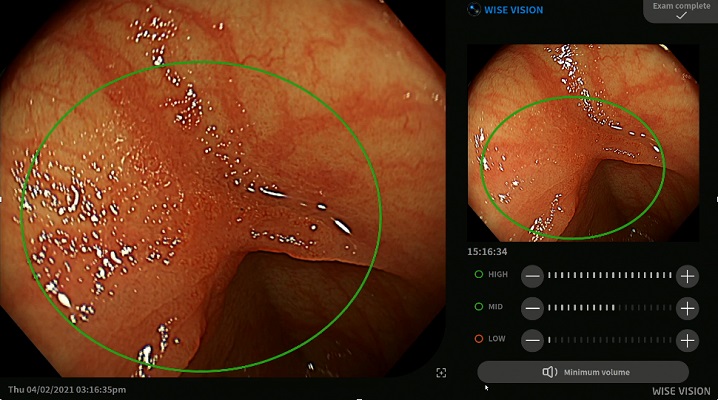The image size is (718, 400).
Task: Open the captured endoscopy thumbnail image
Action: point(583,143)
